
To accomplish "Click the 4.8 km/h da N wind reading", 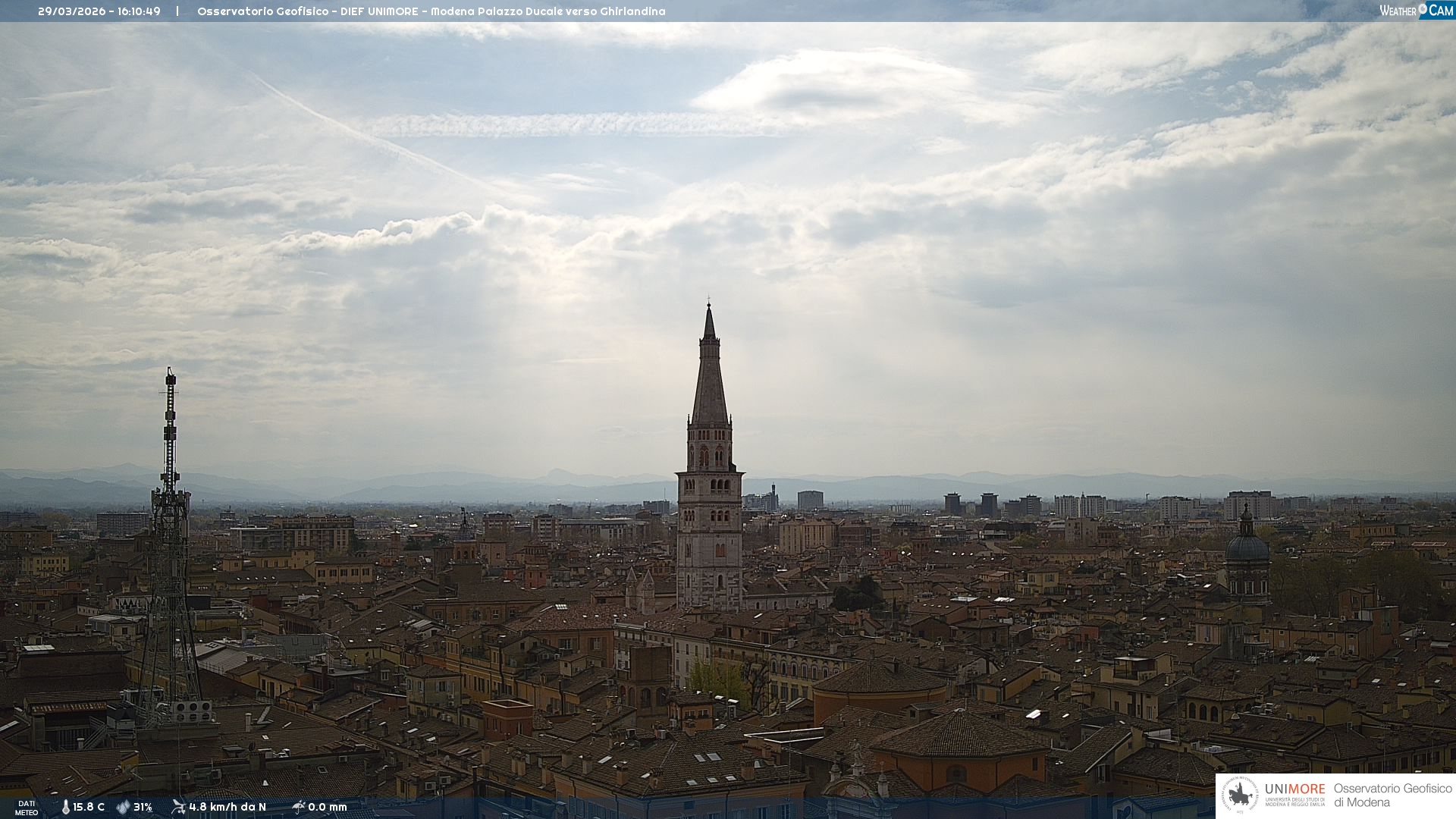I will (x=227, y=807).
